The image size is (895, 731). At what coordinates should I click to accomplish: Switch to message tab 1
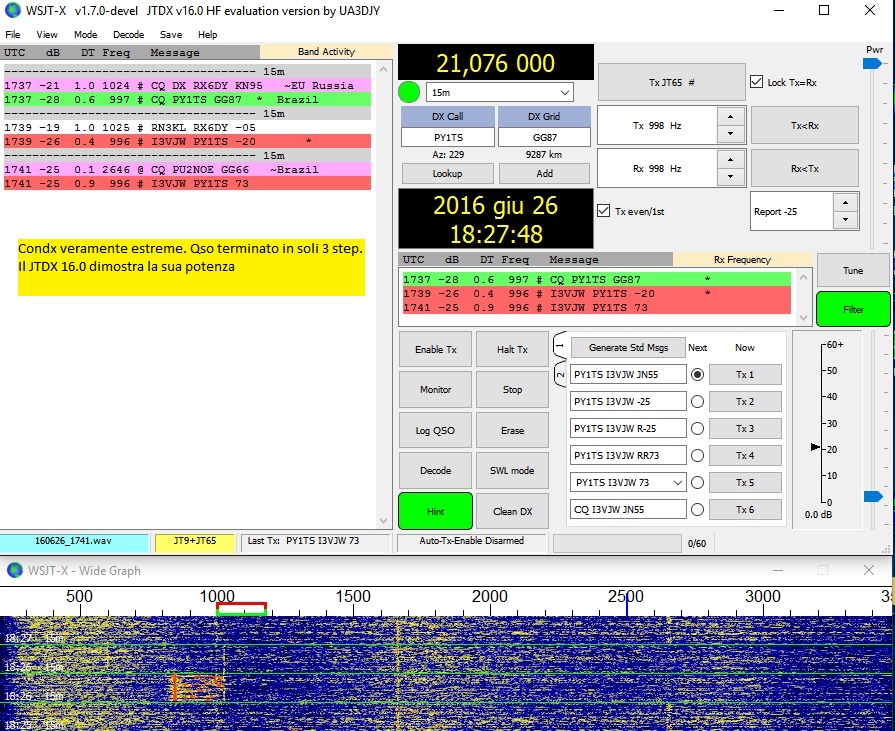560,345
